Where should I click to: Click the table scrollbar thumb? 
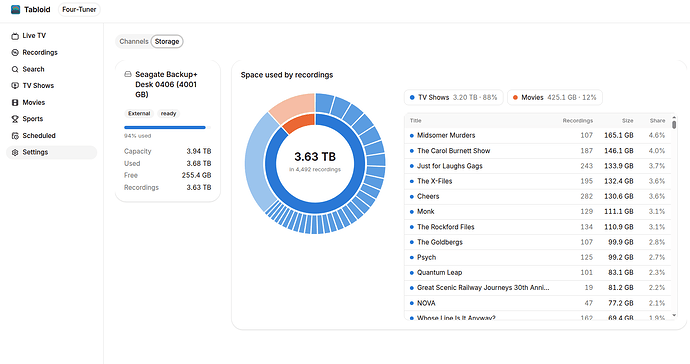click(x=674, y=125)
